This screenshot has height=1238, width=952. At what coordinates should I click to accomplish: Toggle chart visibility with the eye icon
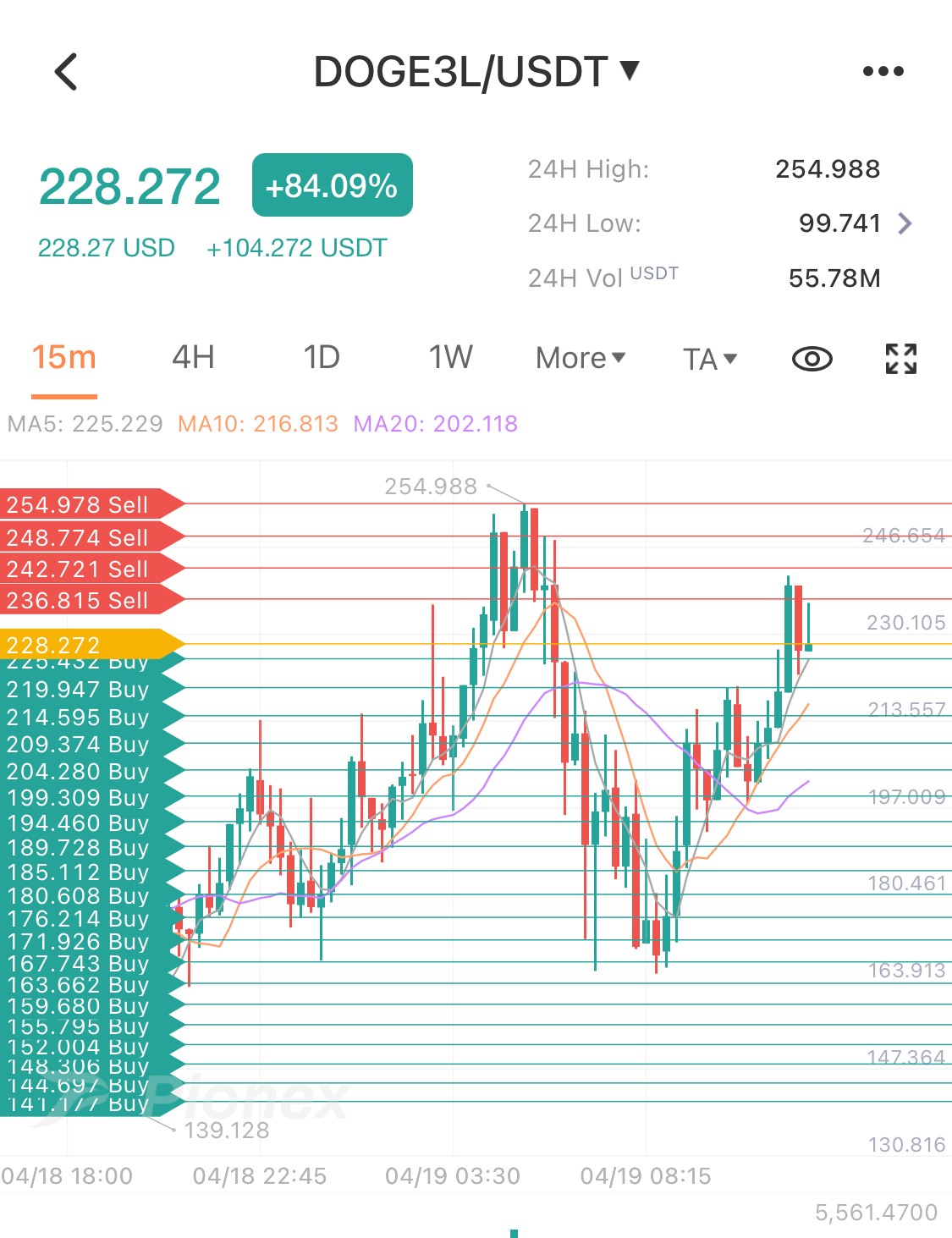point(812,359)
